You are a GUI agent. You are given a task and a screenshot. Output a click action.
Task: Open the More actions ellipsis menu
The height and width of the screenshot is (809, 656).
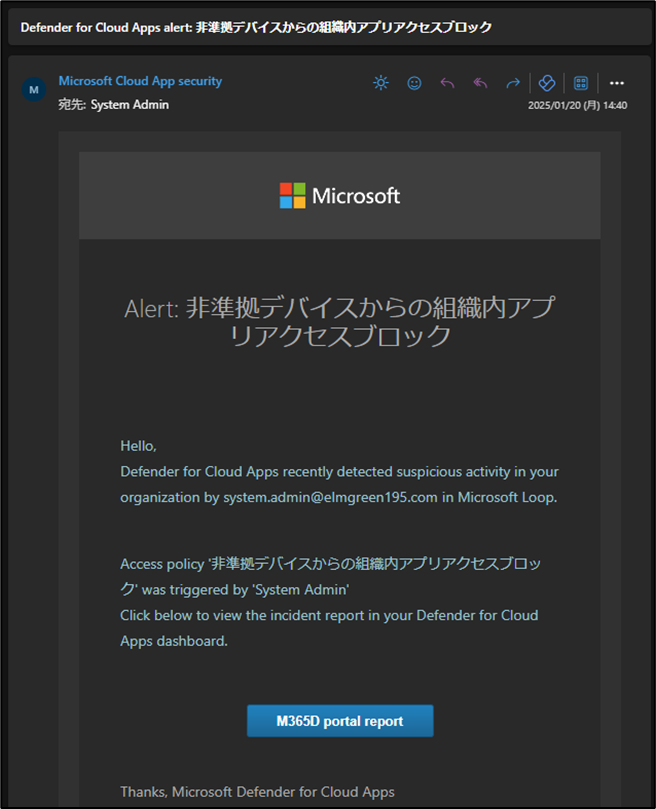(616, 83)
